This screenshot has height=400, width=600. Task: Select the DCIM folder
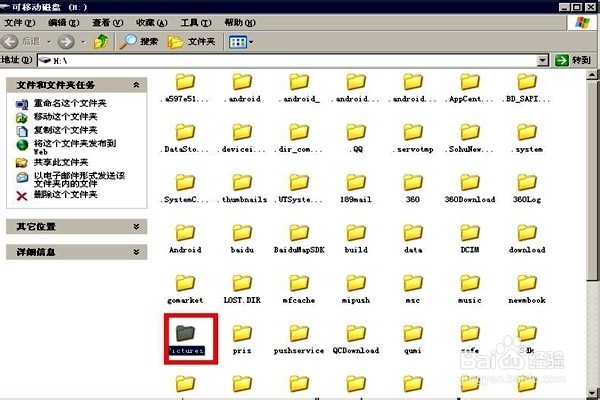(470, 239)
